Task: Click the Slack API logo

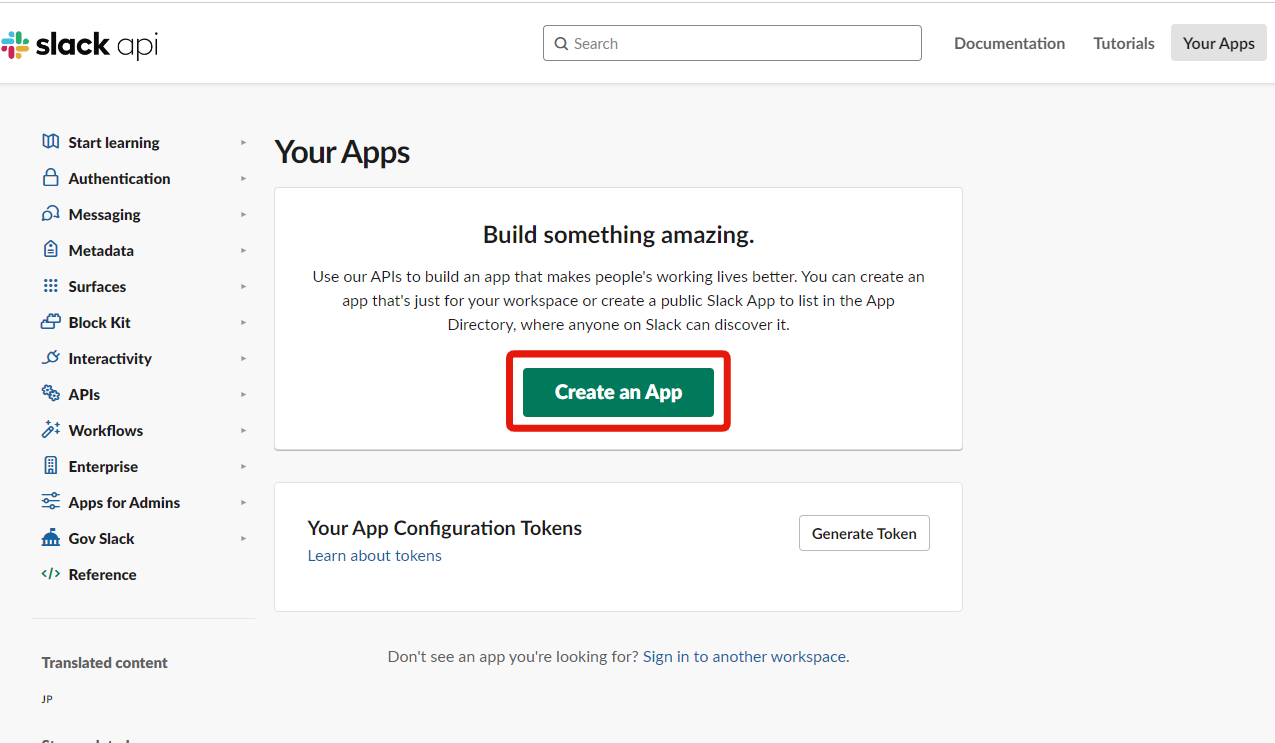Action: click(x=80, y=44)
